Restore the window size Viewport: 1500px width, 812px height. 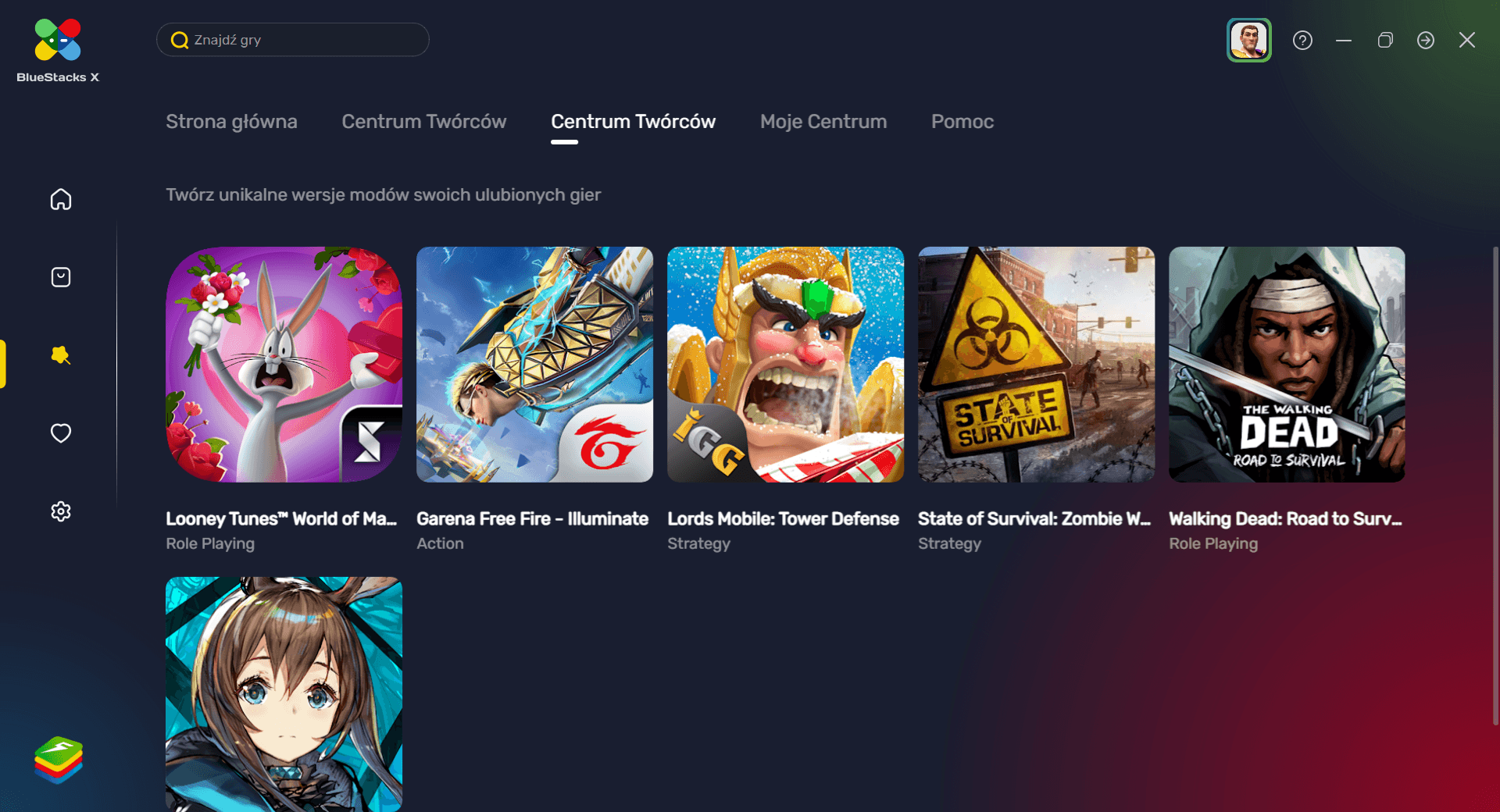tap(1385, 40)
